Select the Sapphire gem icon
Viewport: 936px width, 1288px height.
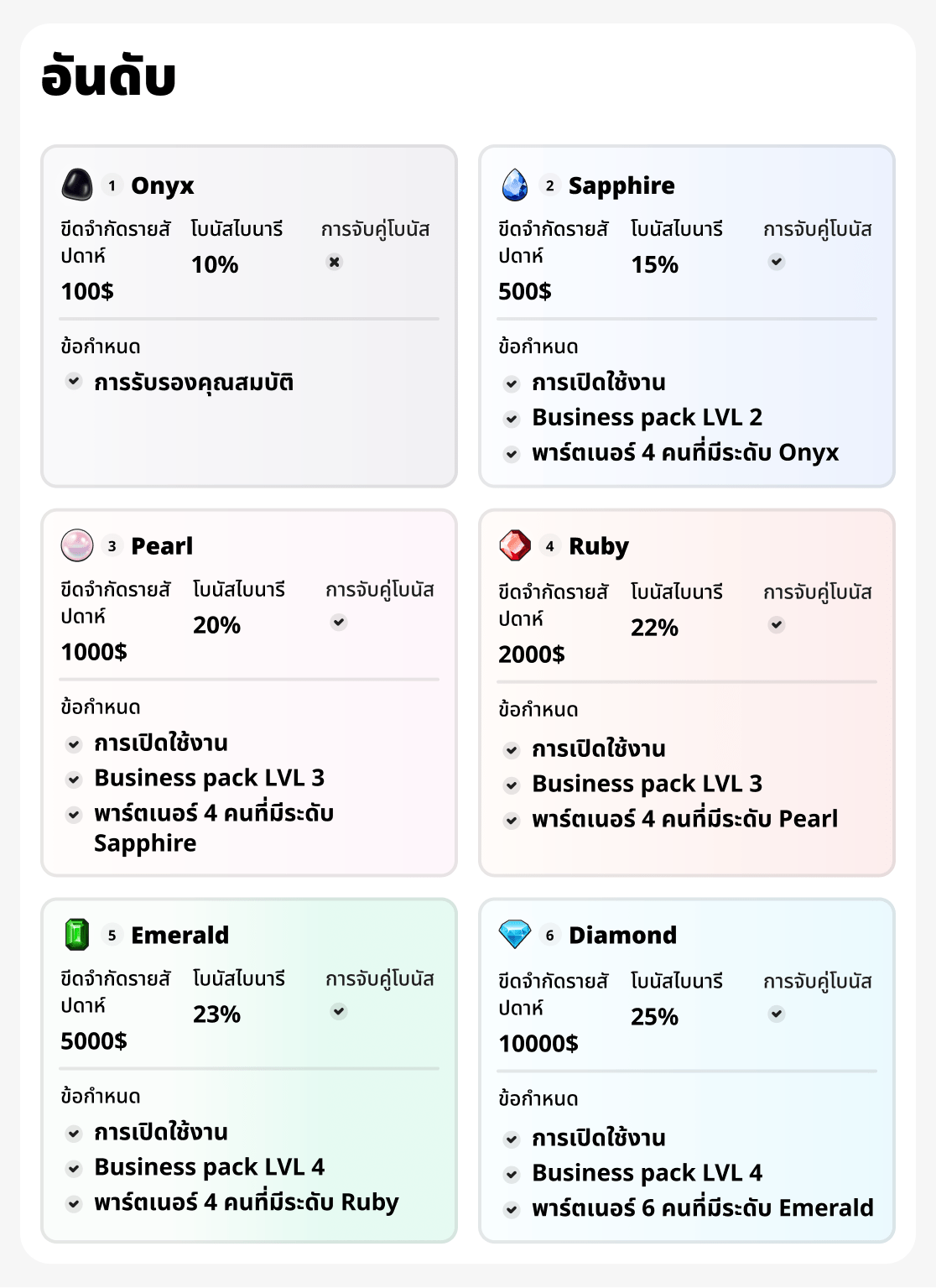pos(516,185)
